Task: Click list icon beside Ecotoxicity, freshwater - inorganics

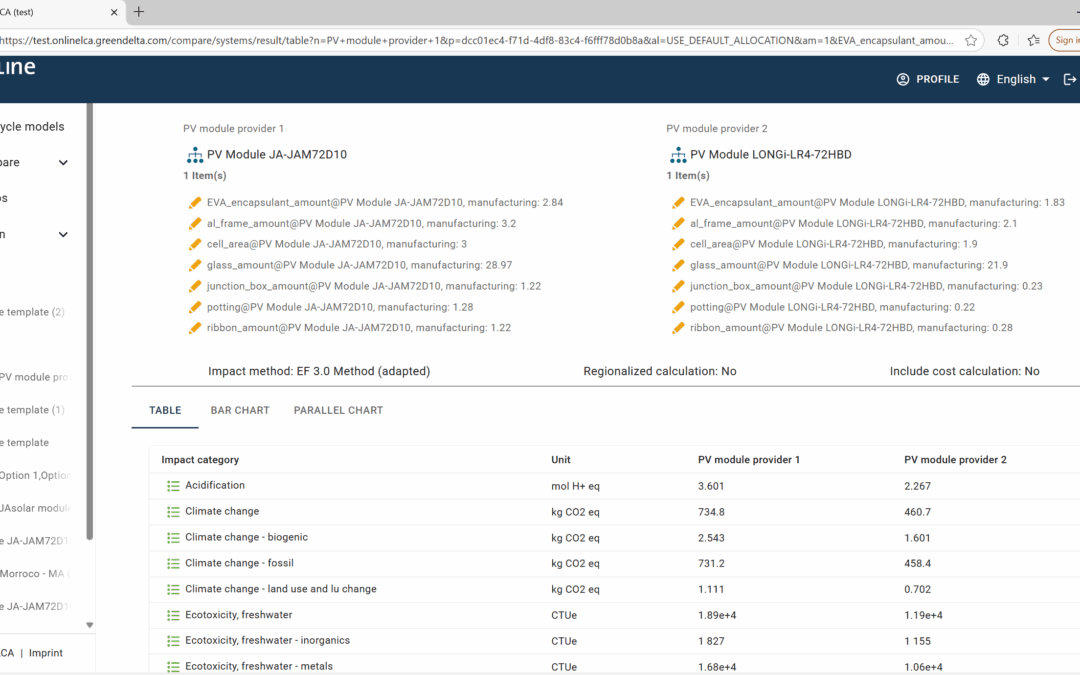Action: click(x=173, y=641)
